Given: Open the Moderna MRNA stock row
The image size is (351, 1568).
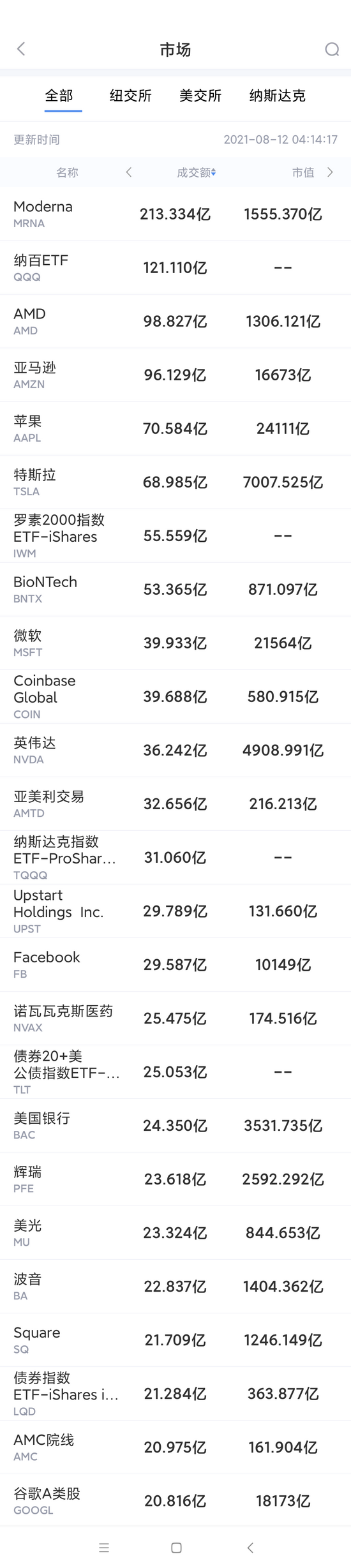Looking at the screenshot, I should point(175,214).
